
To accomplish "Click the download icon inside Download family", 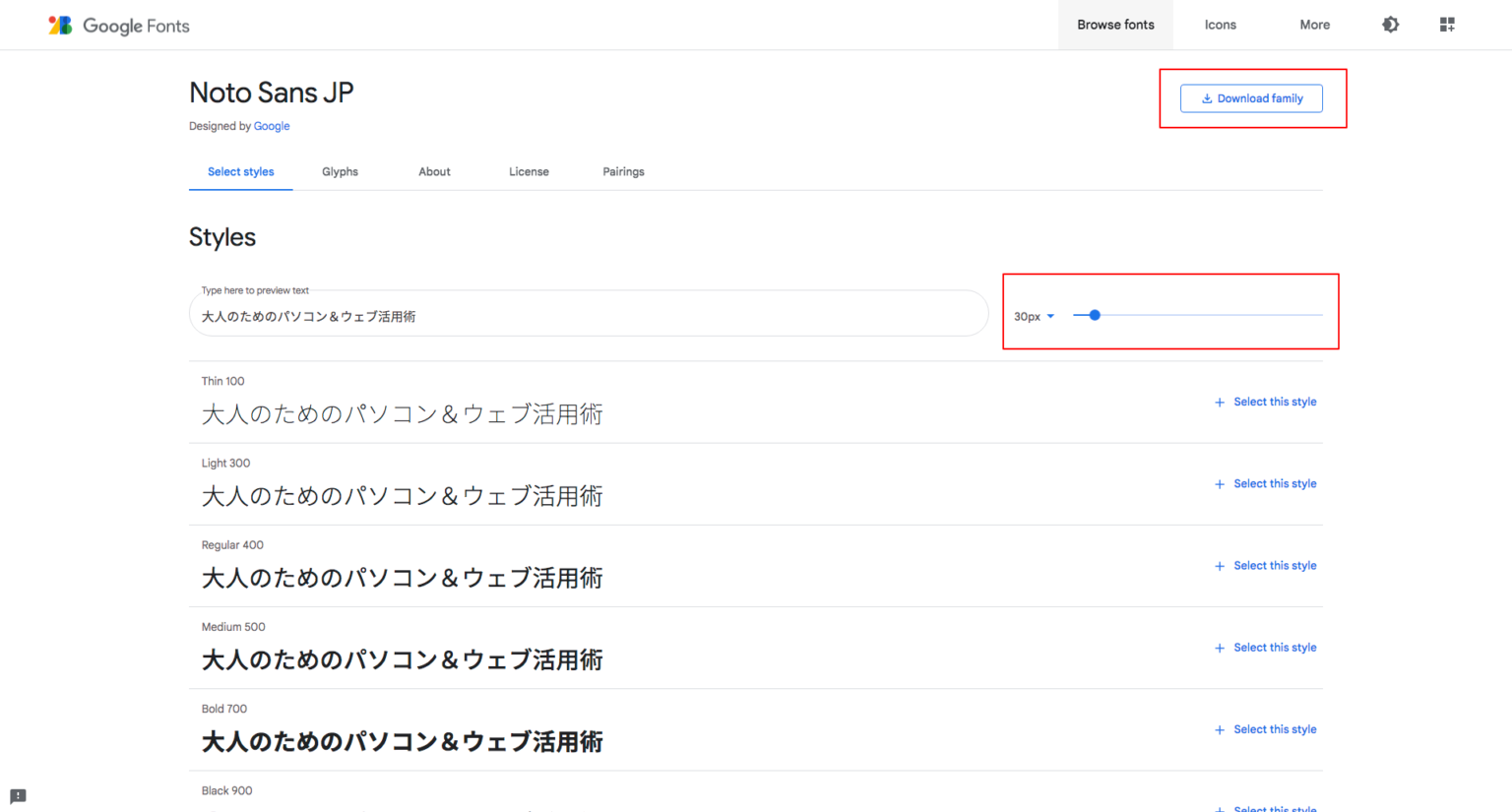I will coord(1206,98).
